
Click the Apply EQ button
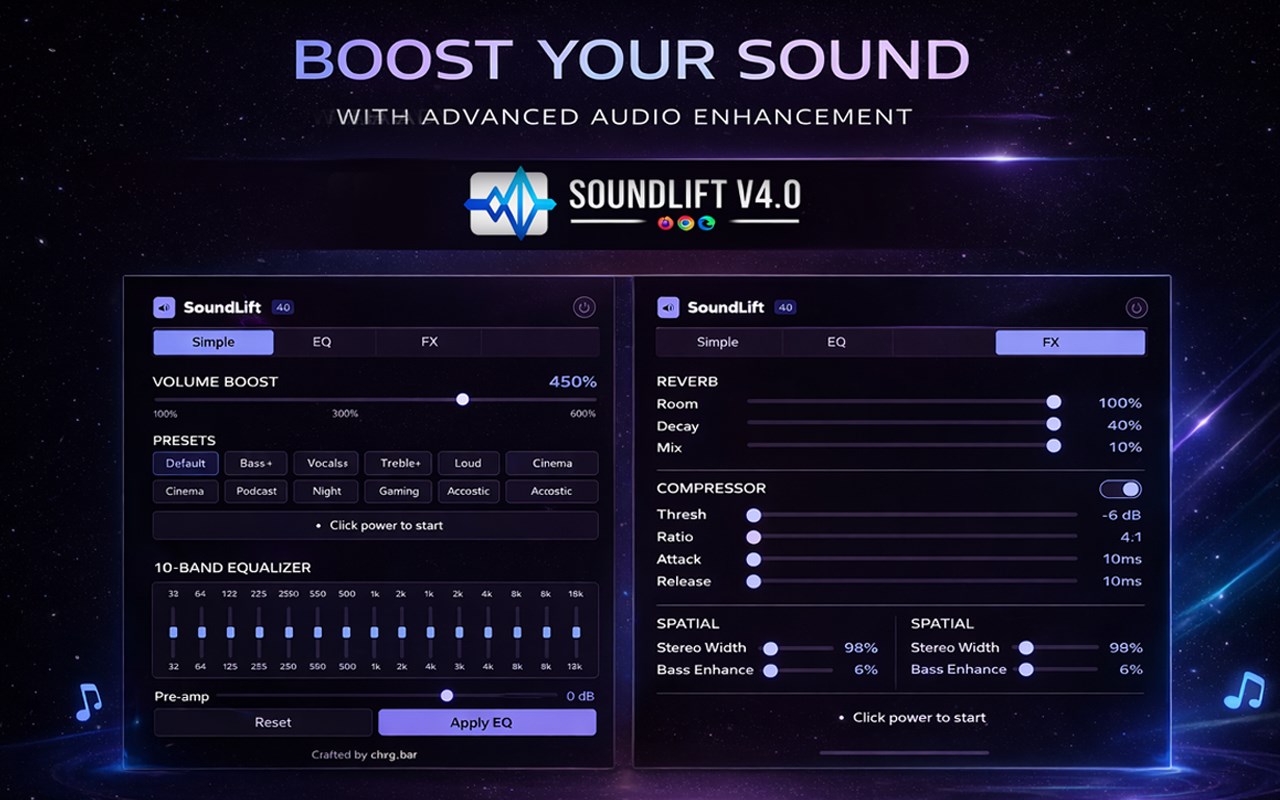click(x=487, y=722)
